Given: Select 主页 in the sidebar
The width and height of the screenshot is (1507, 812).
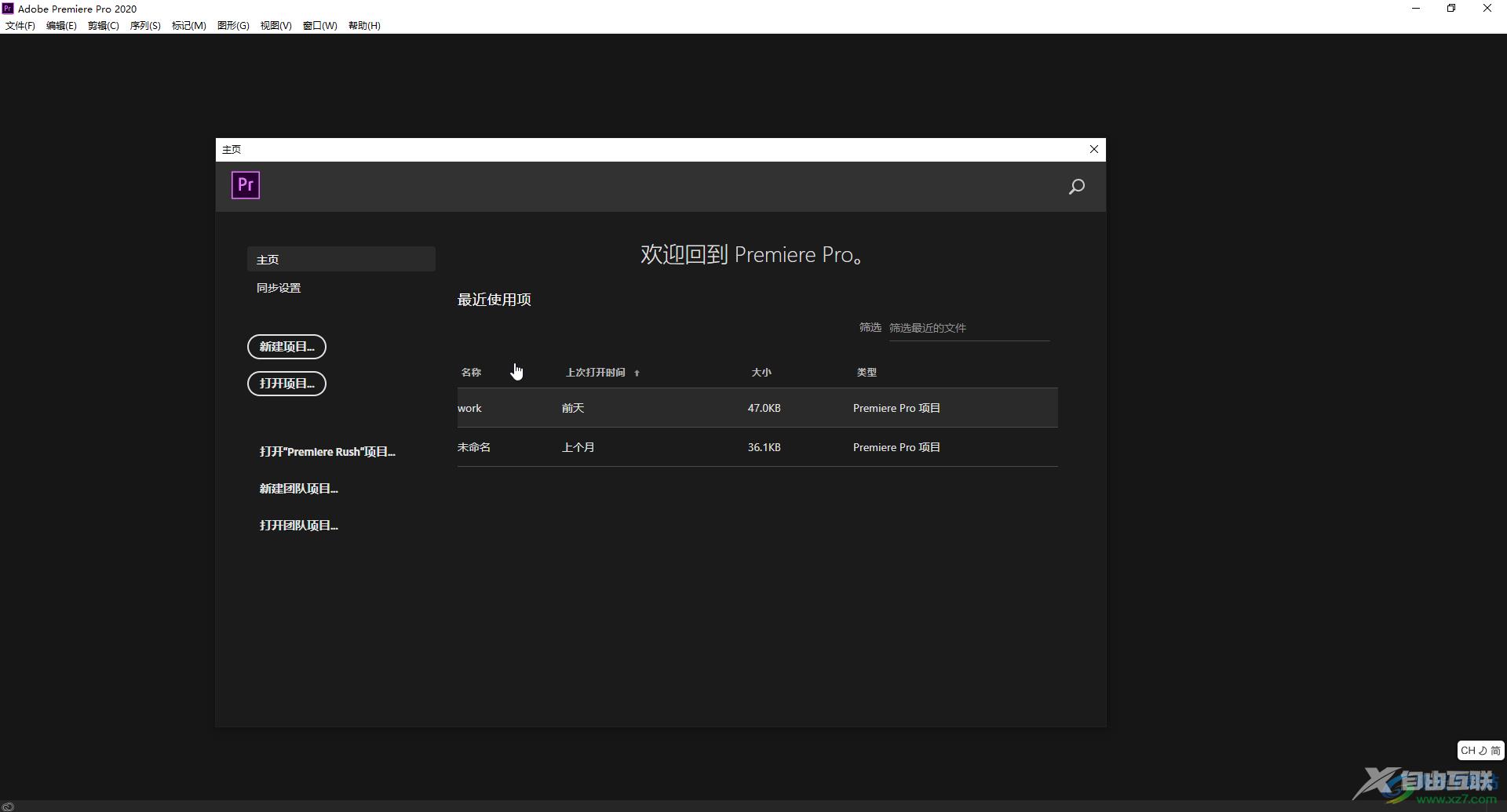Looking at the screenshot, I should (x=341, y=259).
